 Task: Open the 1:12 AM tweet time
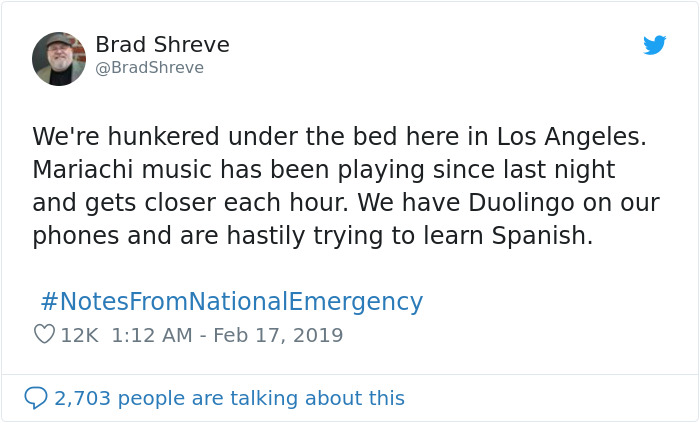click(x=152, y=335)
